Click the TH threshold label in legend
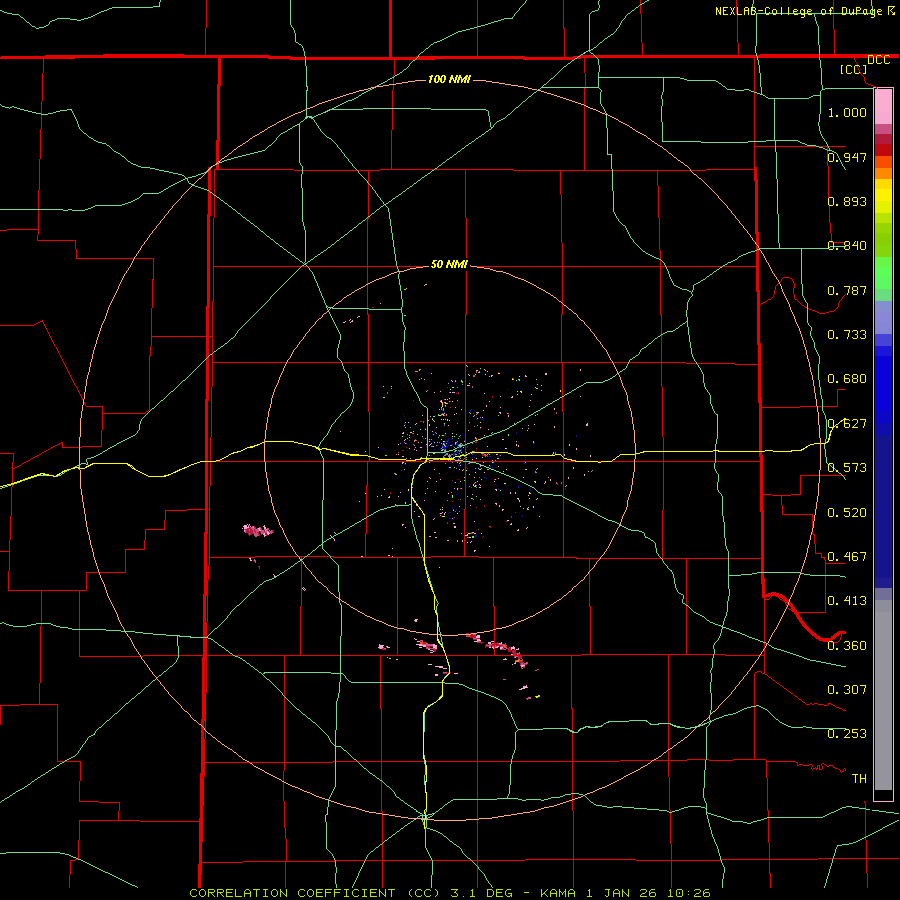The image size is (900, 900). [x=859, y=779]
